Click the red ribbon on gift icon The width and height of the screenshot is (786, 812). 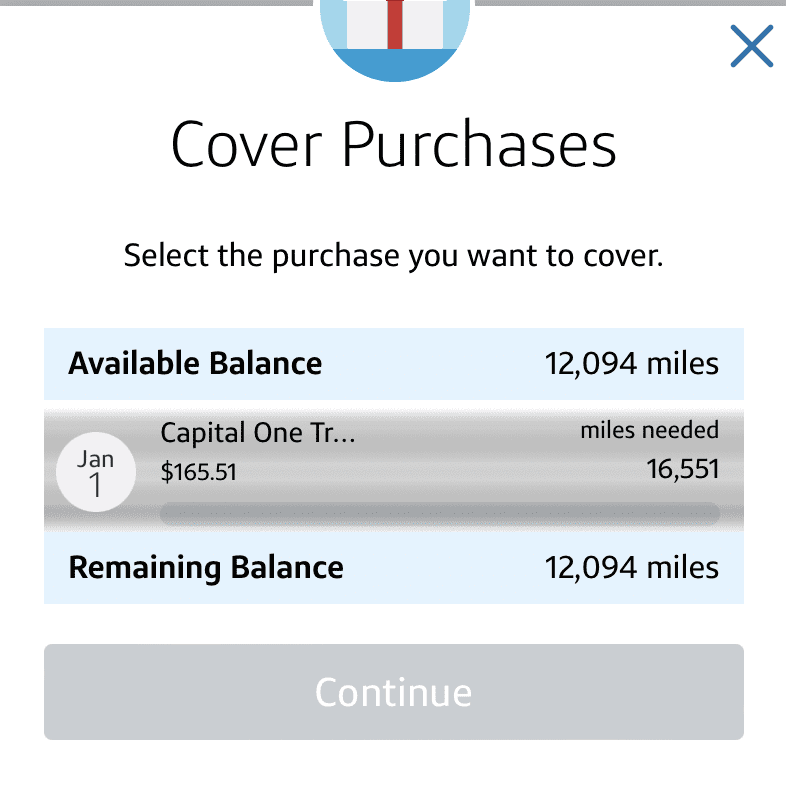point(395,24)
